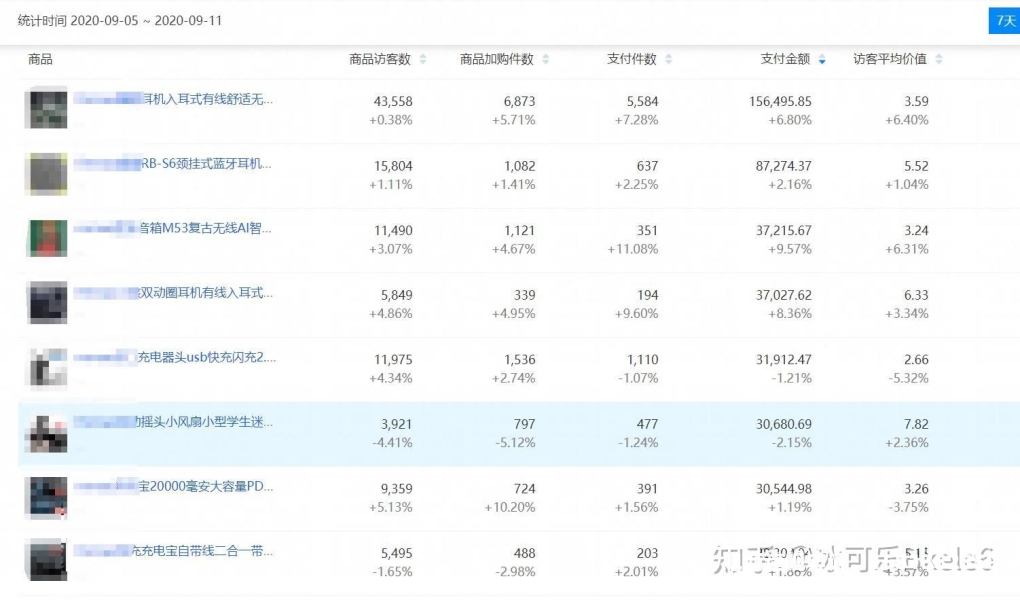Screen dimensions: 1020x600
Task: Sort by 商品访客数 column sort icon
Action: [423, 60]
